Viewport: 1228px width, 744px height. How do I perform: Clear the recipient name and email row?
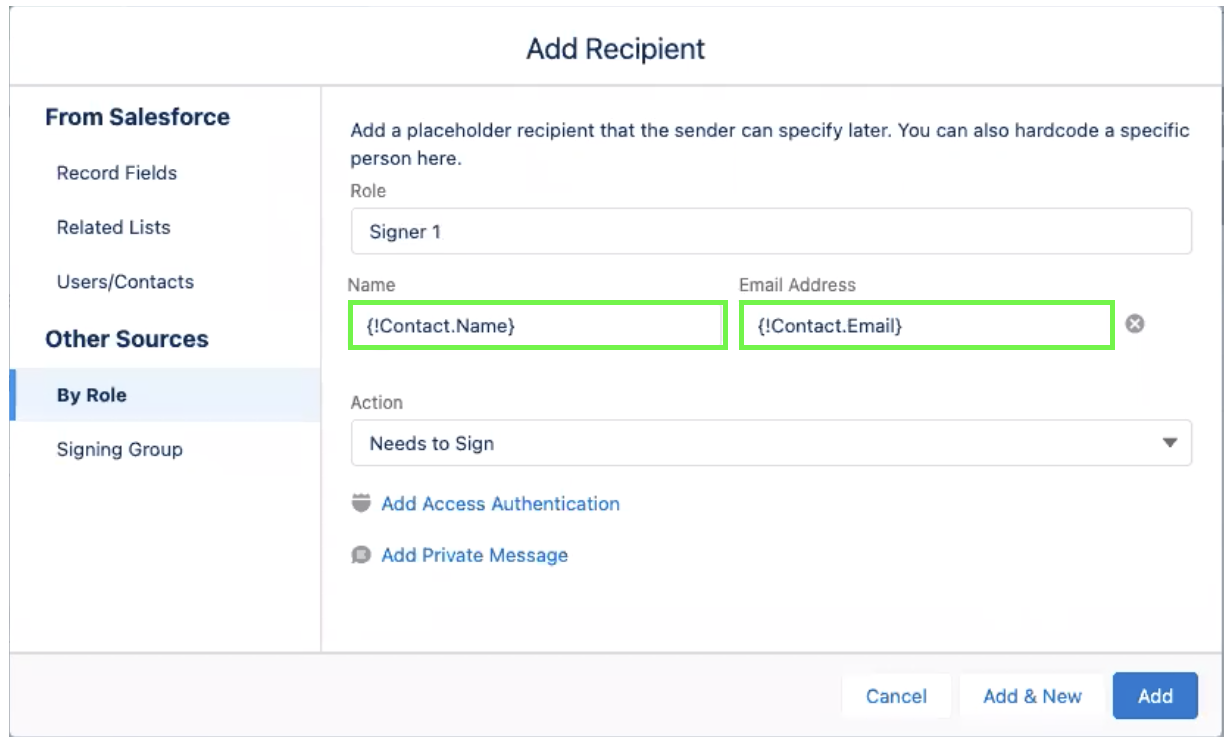coord(1135,324)
